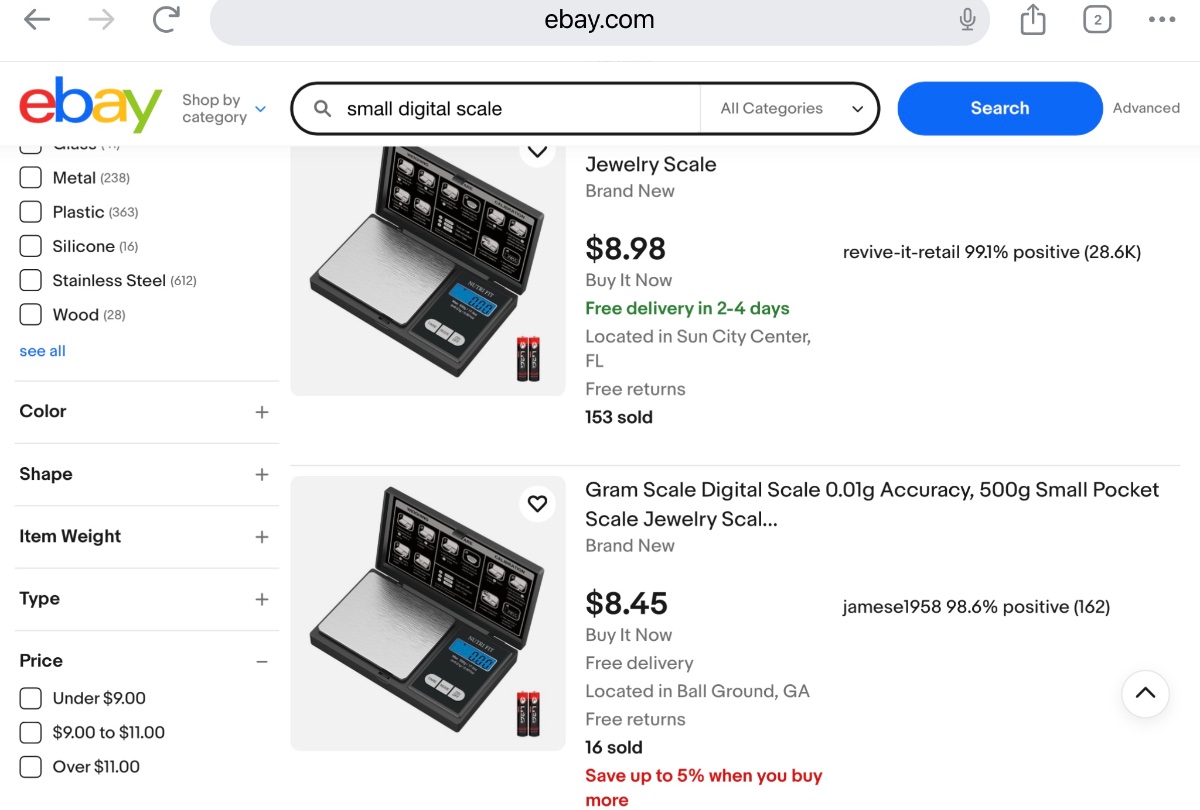Click the search field containing small digital scale
The height and width of the screenshot is (810, 1200).
pos(510,109)
